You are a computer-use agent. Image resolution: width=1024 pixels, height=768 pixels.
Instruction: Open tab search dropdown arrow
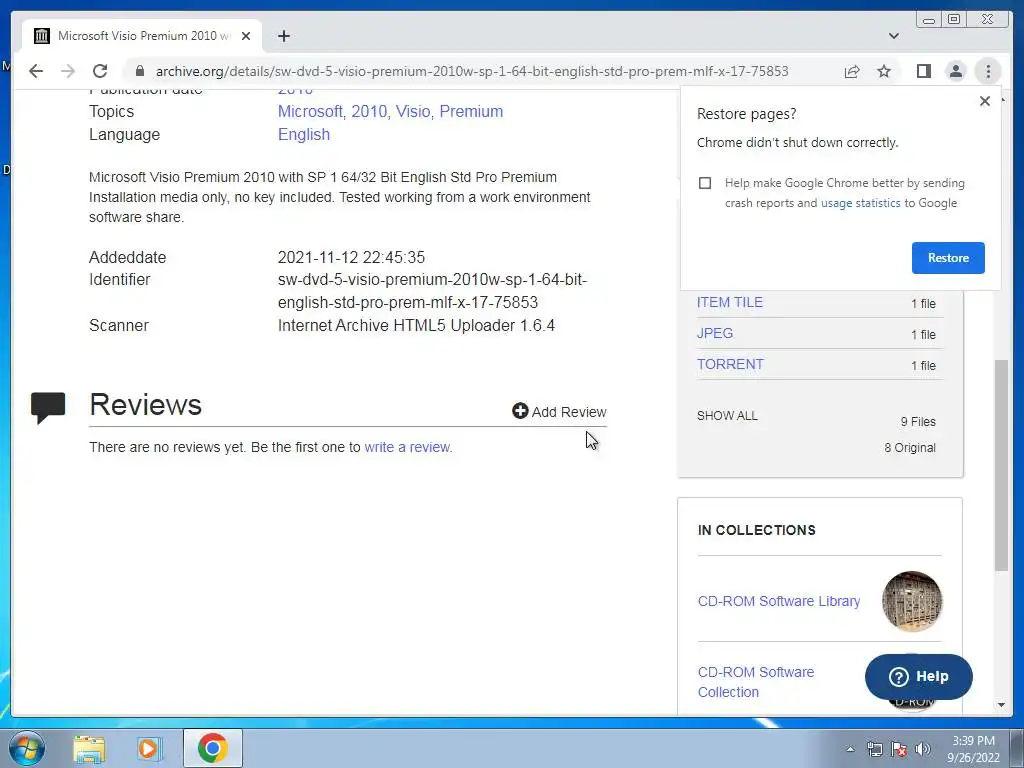[x=893, y=36]
